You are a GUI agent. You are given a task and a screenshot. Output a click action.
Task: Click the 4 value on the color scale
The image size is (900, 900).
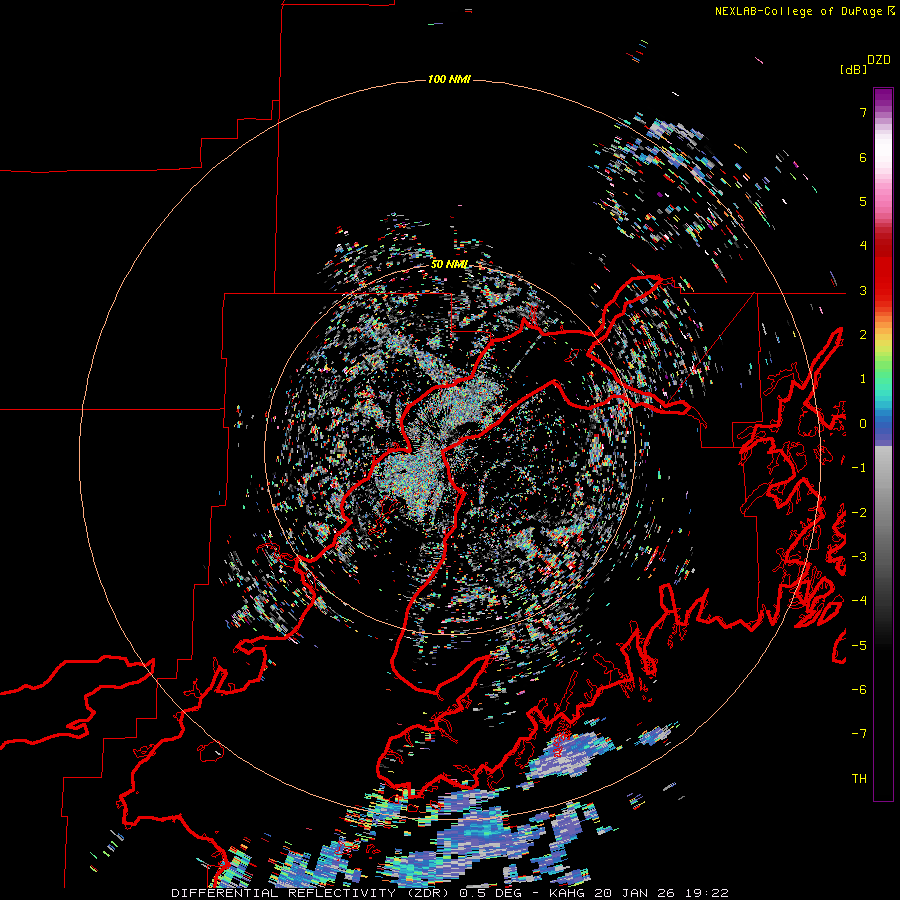(863, 246)
